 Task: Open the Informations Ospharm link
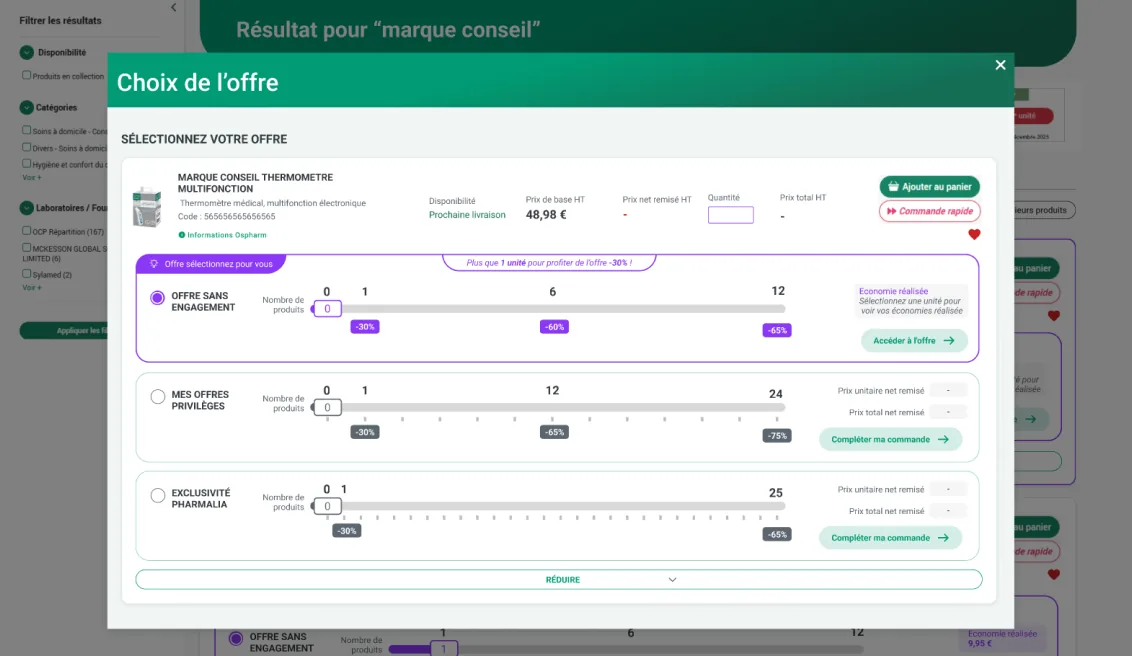click(222, 235)
